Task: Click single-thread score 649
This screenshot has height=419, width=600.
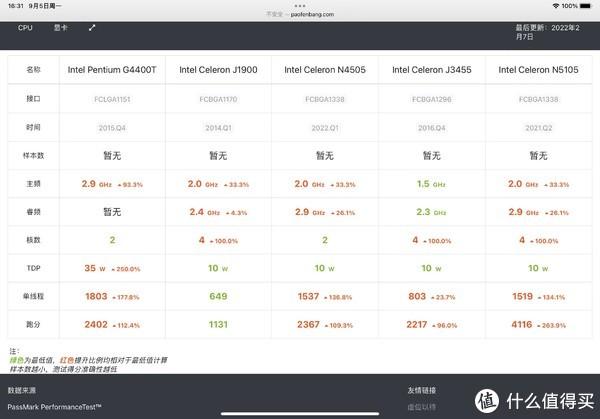Action: click(x=218, y=297)
